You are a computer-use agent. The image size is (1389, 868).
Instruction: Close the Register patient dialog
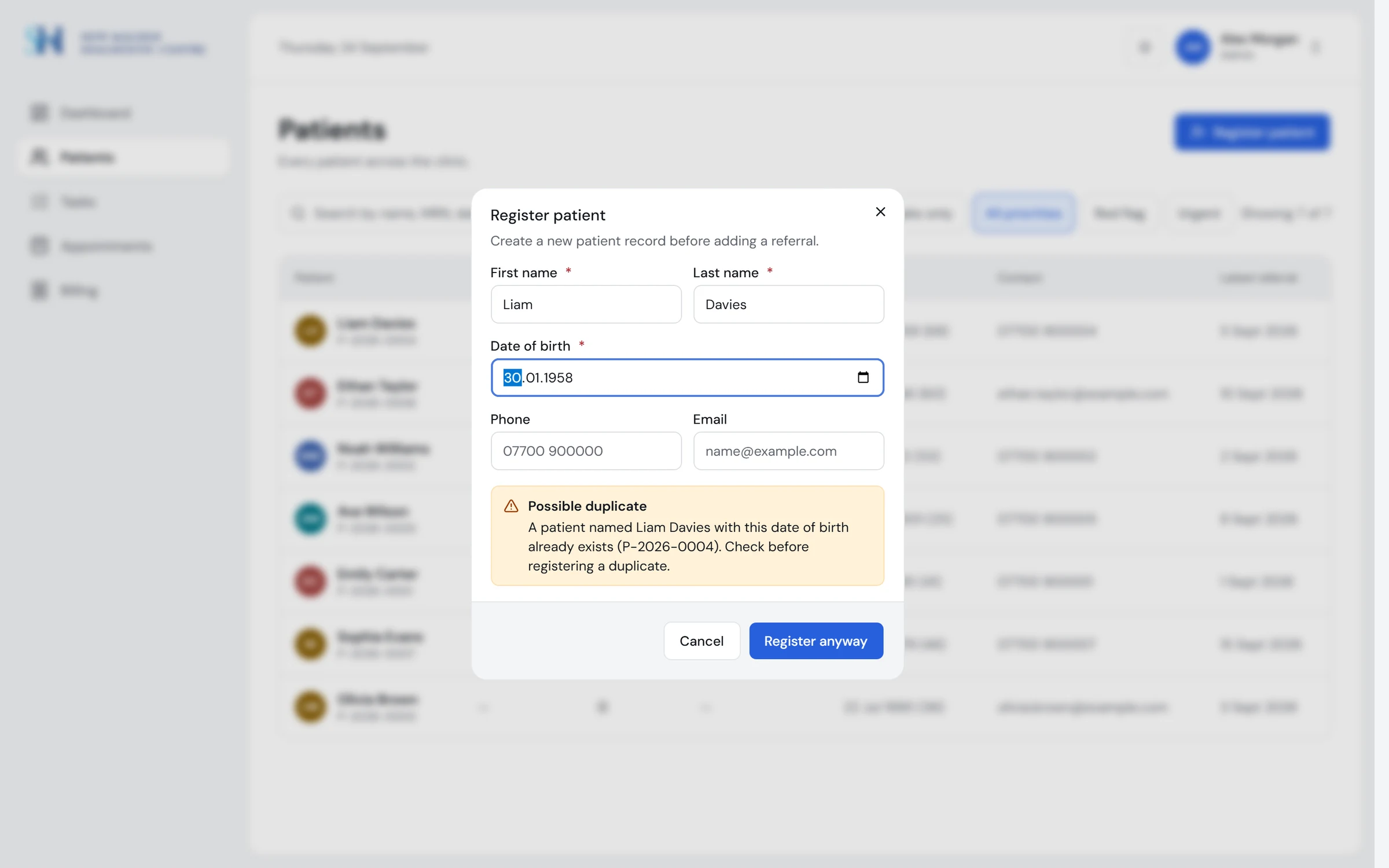pos(880,212)
